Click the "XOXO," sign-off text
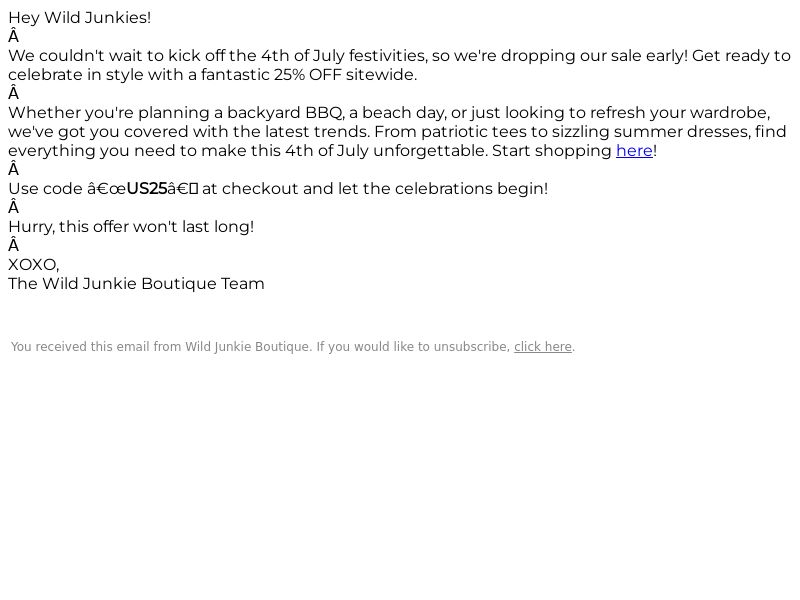 click(34, 265)
